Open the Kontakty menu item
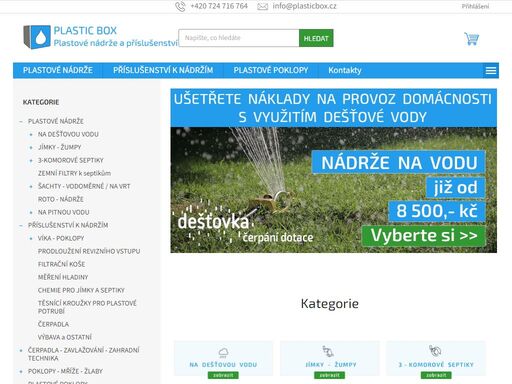Viewport: 512px width, 384px height. point(345,70)
